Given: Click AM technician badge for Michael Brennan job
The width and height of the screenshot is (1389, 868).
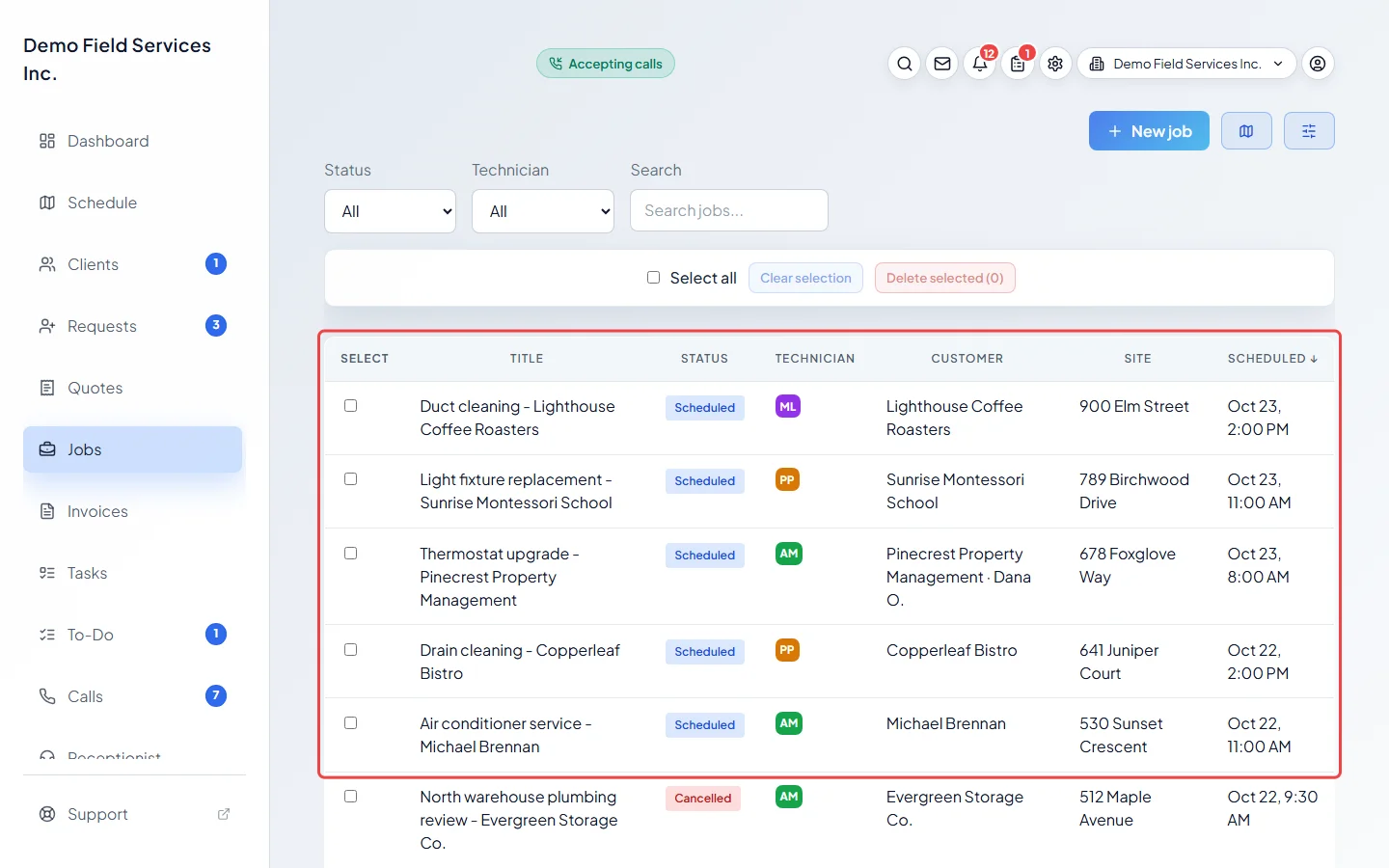Looking at the screenshot, I should (x=788, y=723).
